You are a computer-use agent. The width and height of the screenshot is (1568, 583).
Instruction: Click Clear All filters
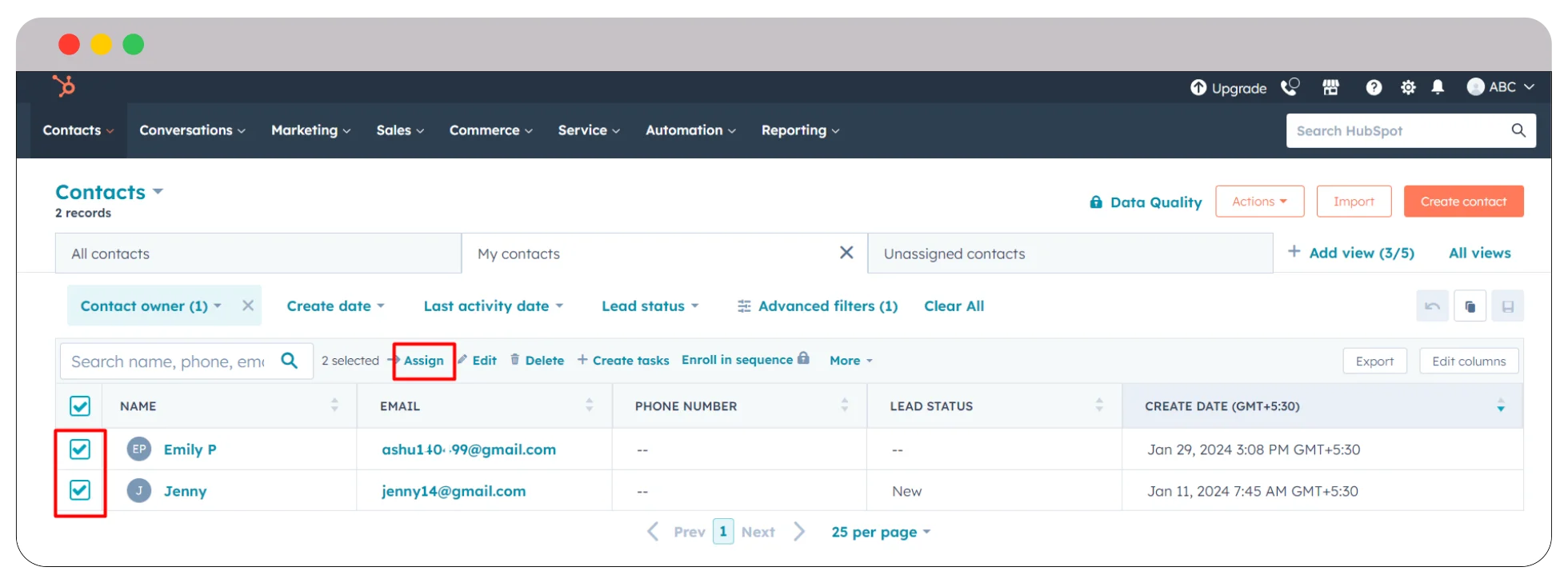coord(954,305)
